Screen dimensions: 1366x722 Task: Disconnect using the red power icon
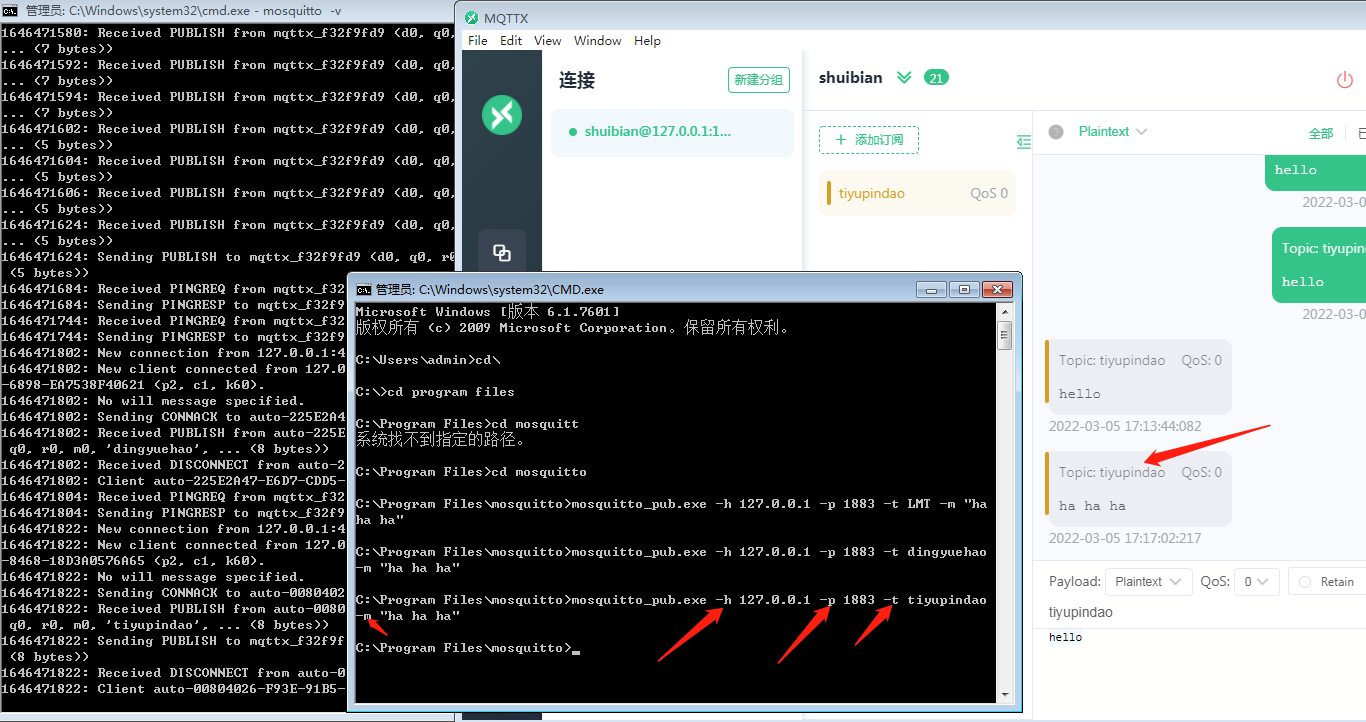tap(1344, 79)
